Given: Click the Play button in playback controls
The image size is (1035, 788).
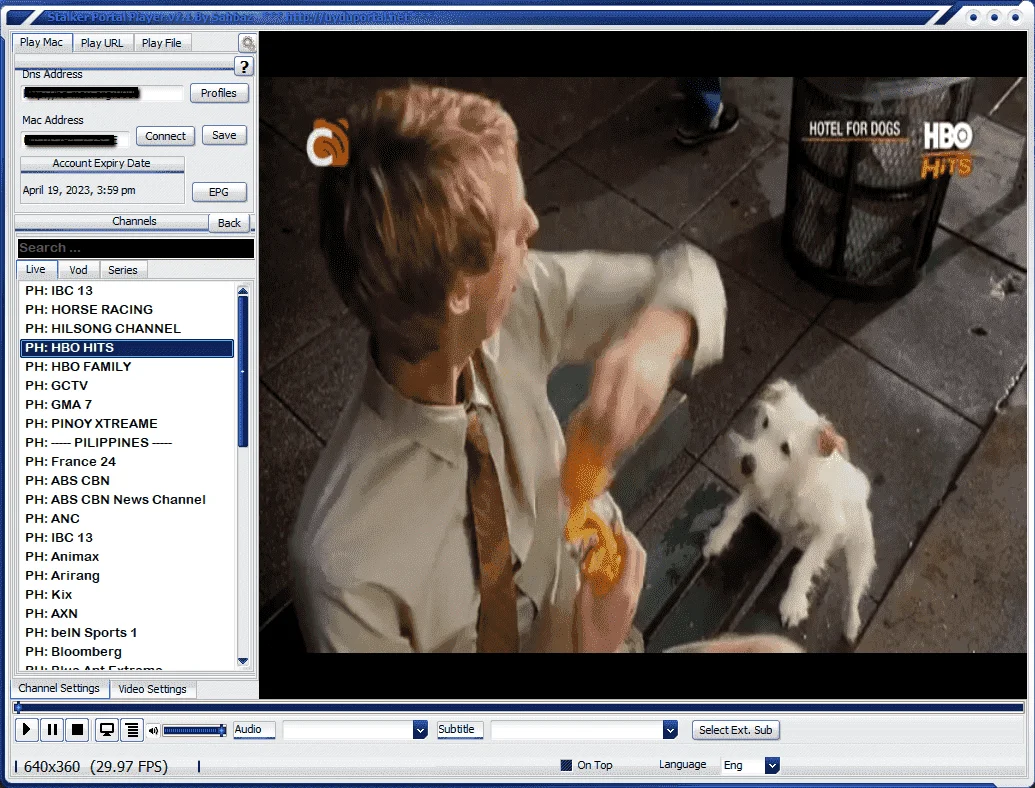Looking at the screenshot, I should [26, 729].
